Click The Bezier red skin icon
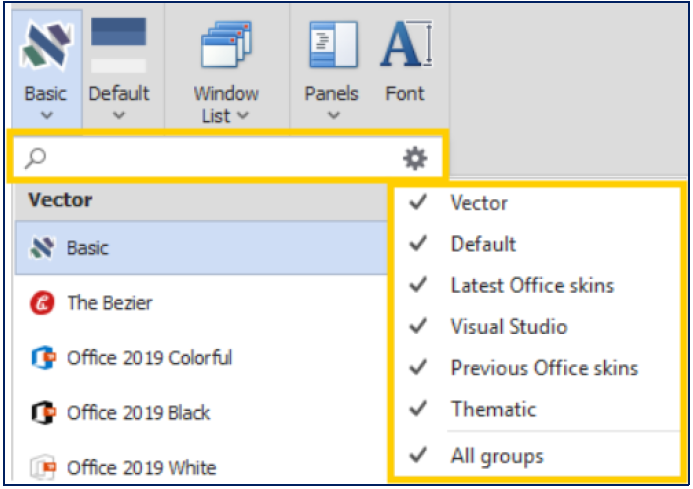The width and height of the screenshot is (693, 489). coord(42,303)
